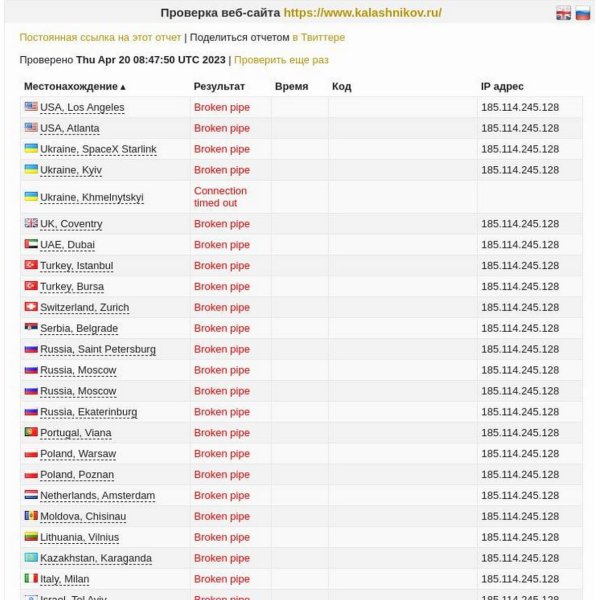Click the UAE flag beside Dubai
Viewport: 595px width, 600px height.
click(31, 244)
